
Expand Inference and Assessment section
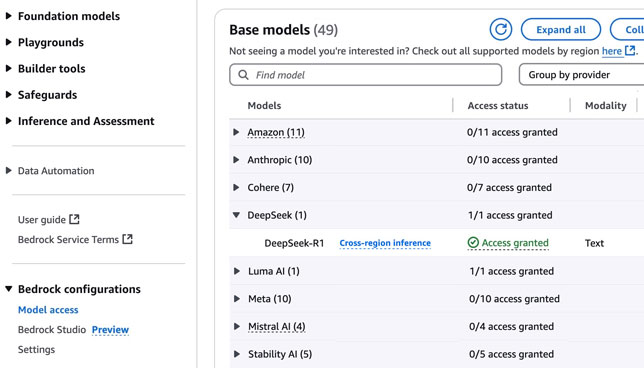pos(8,121)
